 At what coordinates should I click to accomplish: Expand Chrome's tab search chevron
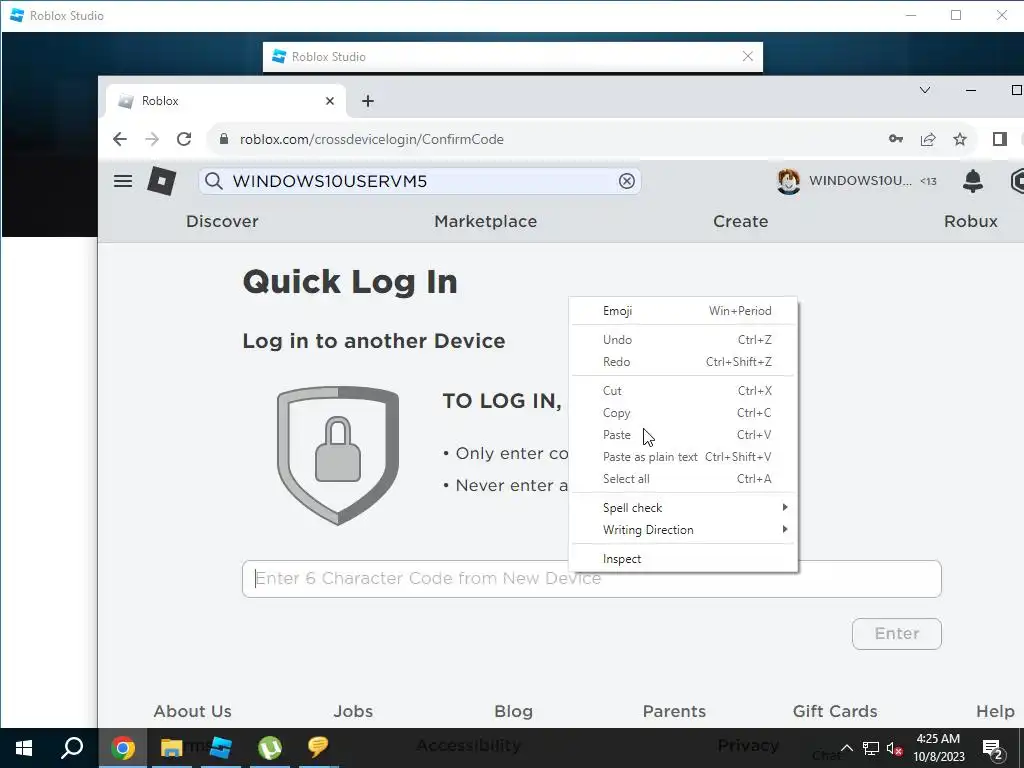click(x=925, y=90)
